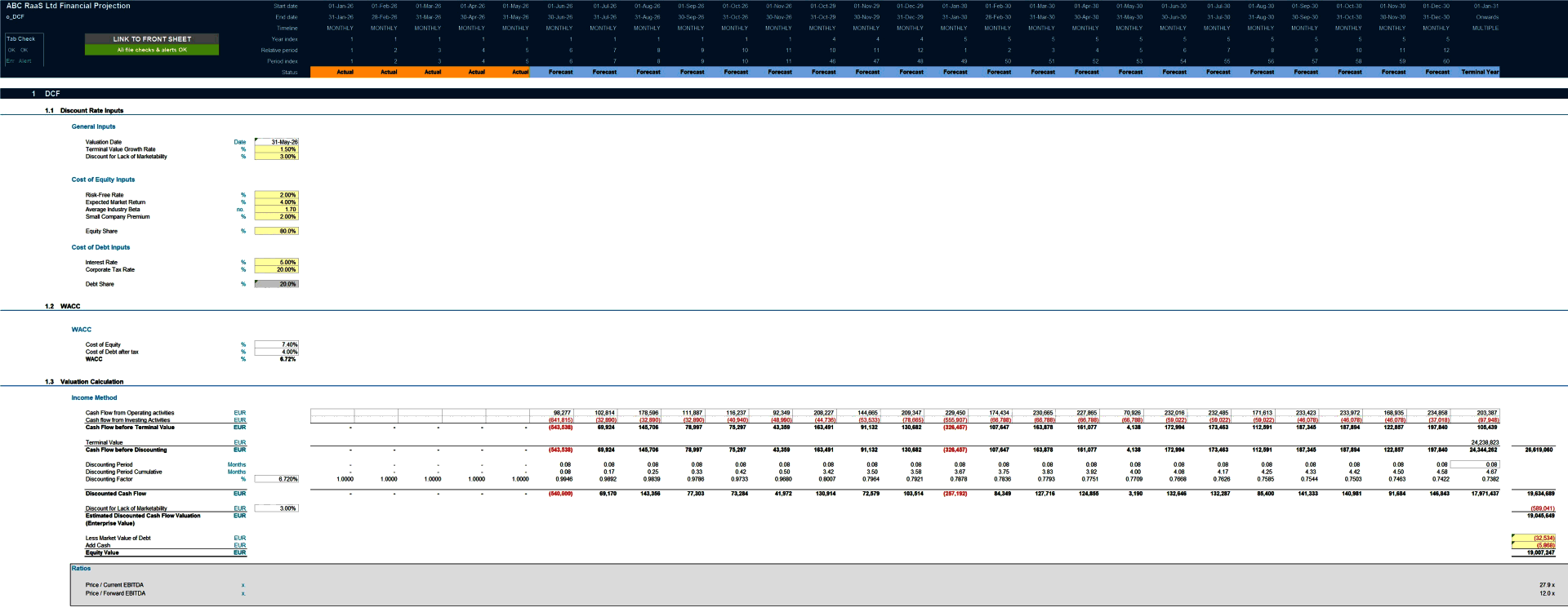Screen dimensions: 1568x612
Task: Select the 3.00% cell in the valuation section
Action: [x=277, y=508]
